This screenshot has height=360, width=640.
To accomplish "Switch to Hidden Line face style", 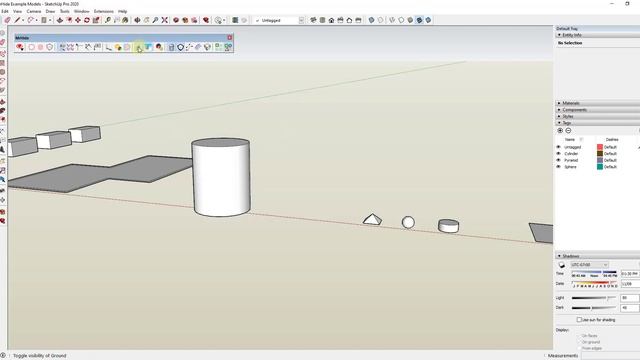I will click(401, 20).
